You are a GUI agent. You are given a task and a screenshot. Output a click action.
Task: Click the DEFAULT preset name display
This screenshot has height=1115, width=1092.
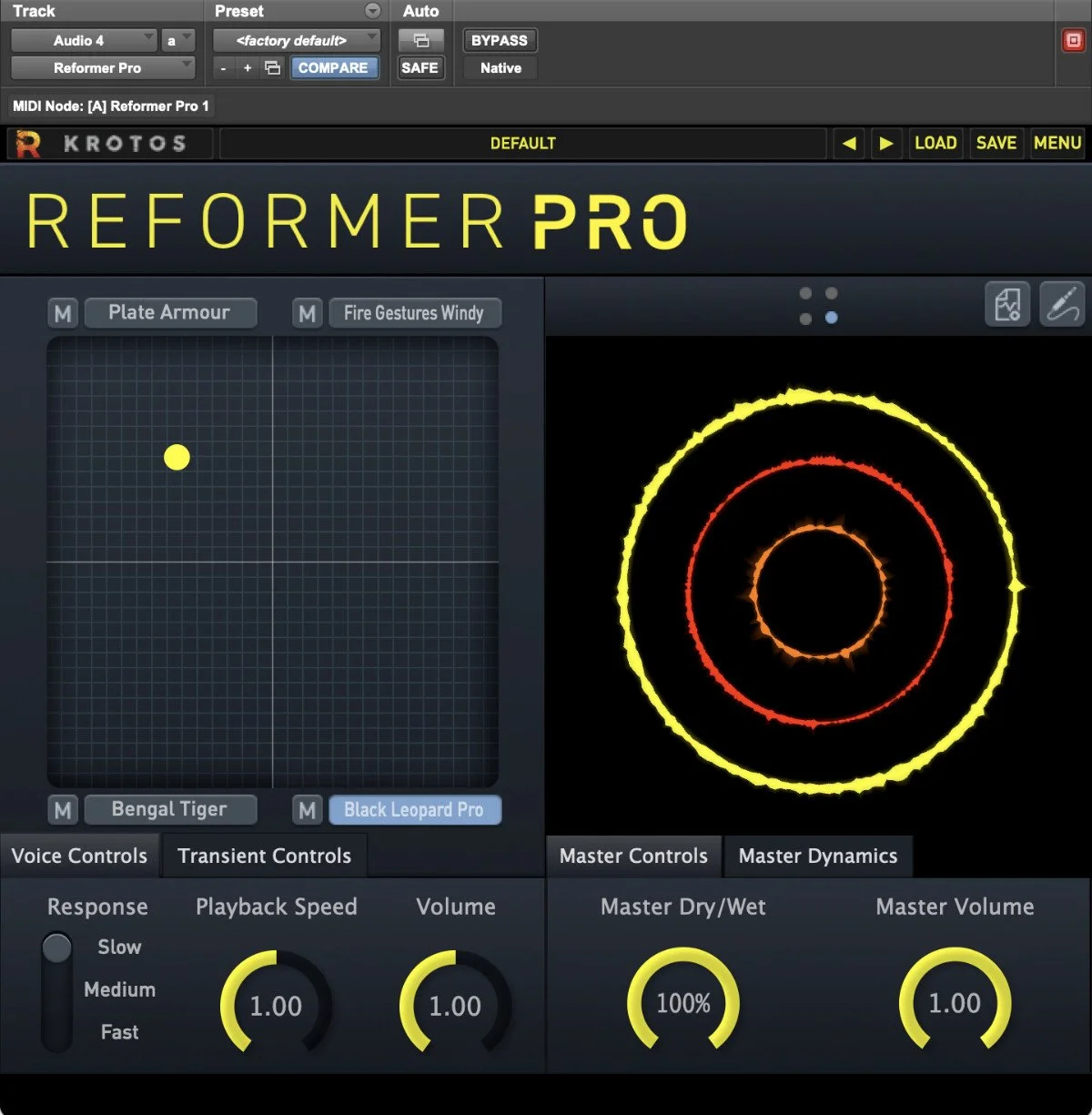pyautogui.click(x=522, y=143)
